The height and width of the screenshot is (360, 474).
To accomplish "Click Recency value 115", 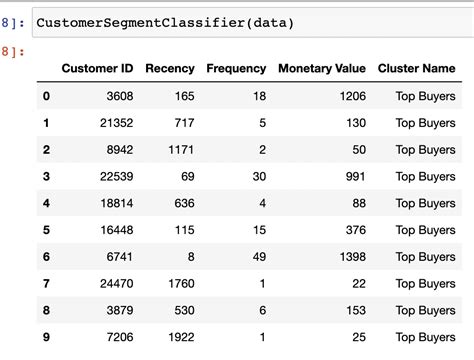I will click(x=185, y=230).
